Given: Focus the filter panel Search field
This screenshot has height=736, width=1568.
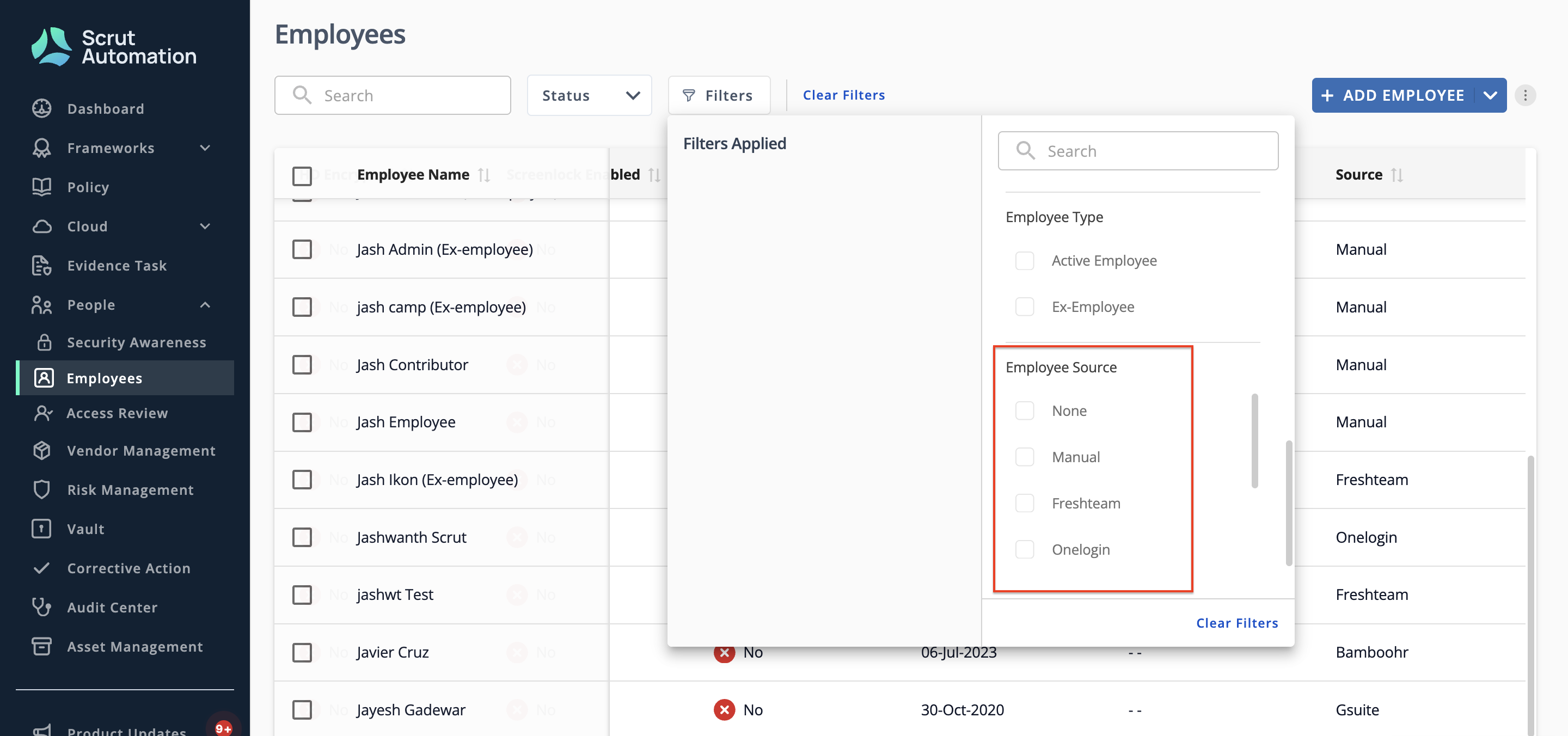Looking at the screenshot, I should coord(1138,151).
